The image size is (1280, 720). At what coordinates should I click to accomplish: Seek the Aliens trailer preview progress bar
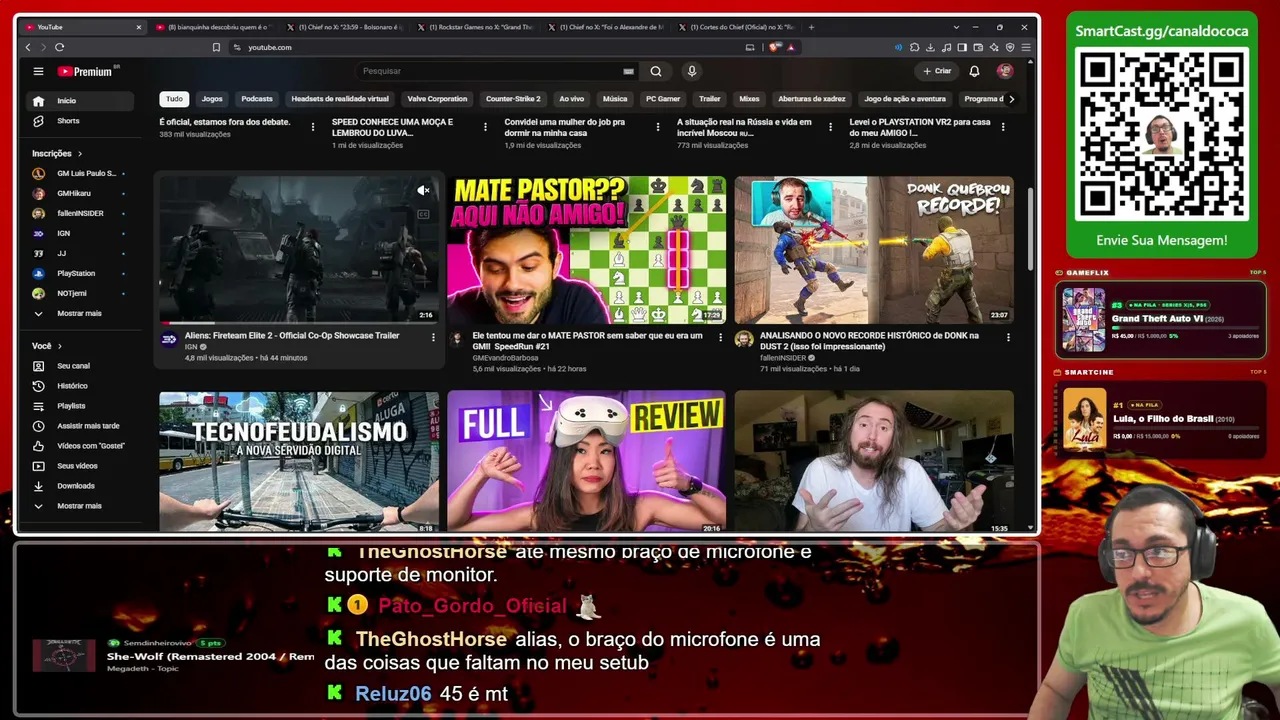pos(299,322)
